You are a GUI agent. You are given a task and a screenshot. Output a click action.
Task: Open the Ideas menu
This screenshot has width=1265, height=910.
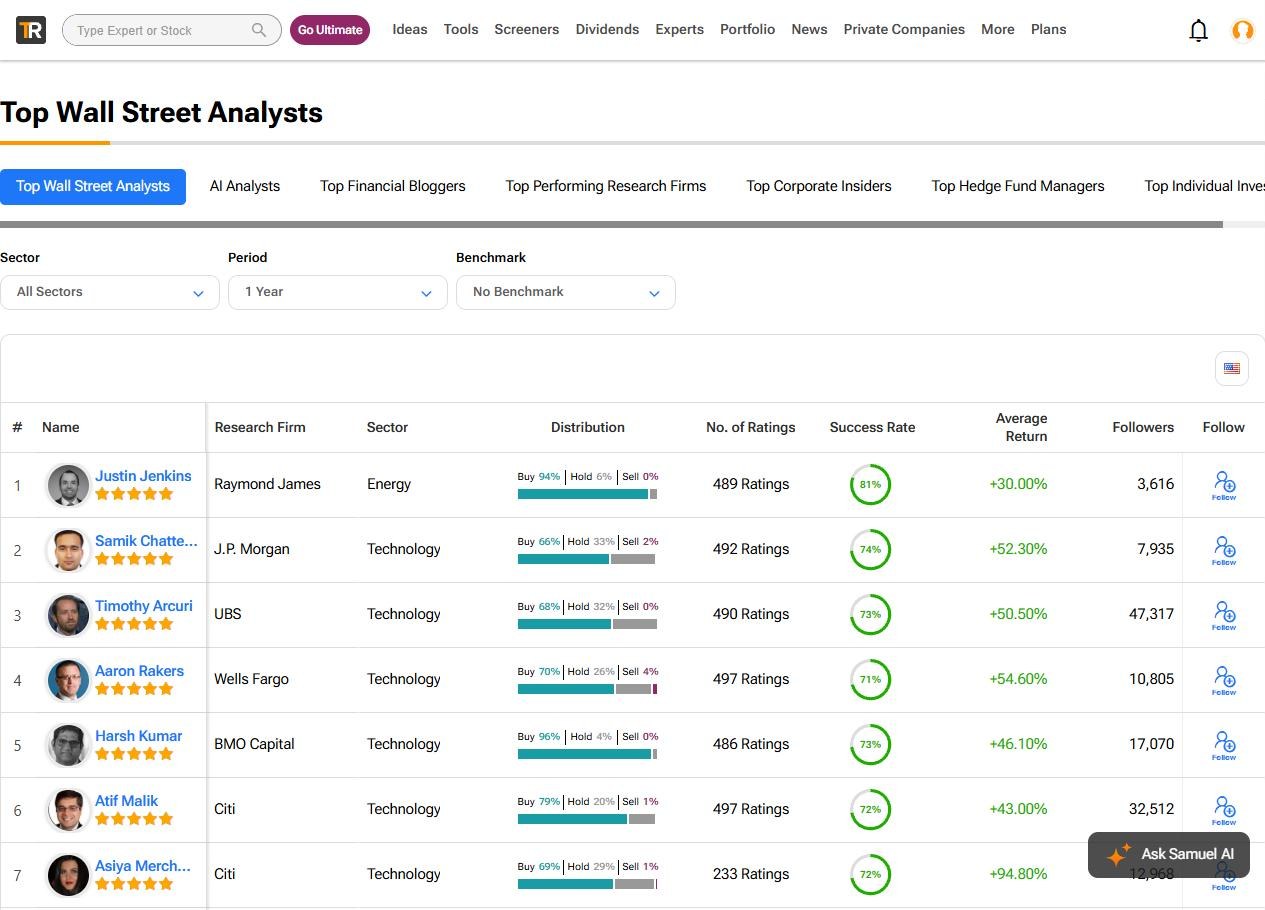[410, 29]
